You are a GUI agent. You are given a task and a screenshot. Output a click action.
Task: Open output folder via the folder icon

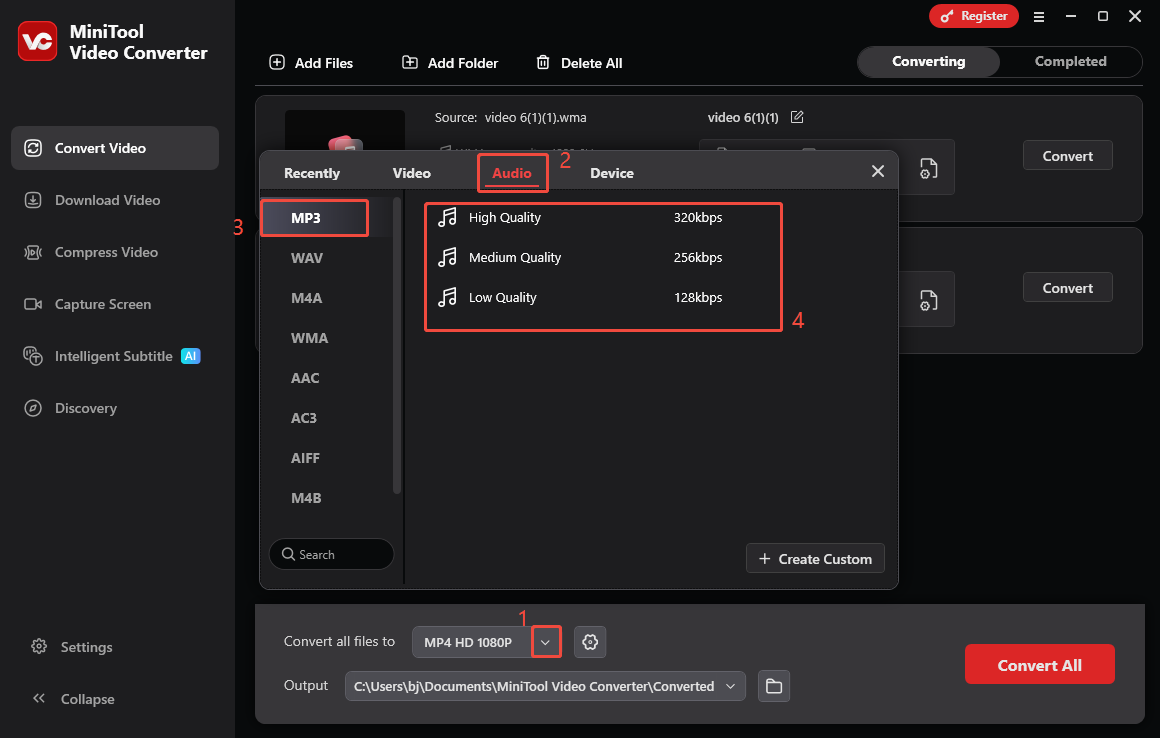point(773,686)
